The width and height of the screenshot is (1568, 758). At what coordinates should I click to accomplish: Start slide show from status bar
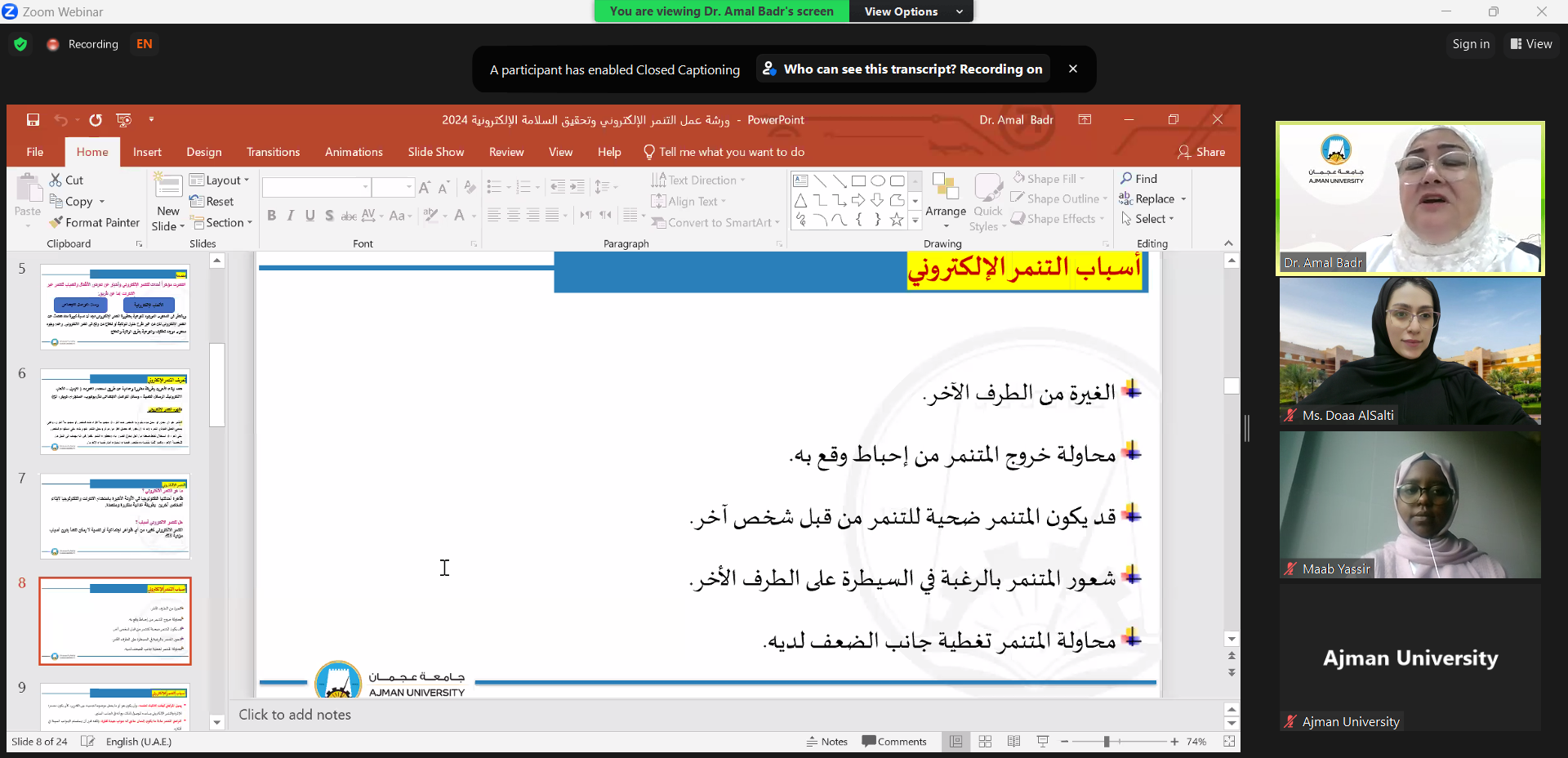click(1043, 742)
